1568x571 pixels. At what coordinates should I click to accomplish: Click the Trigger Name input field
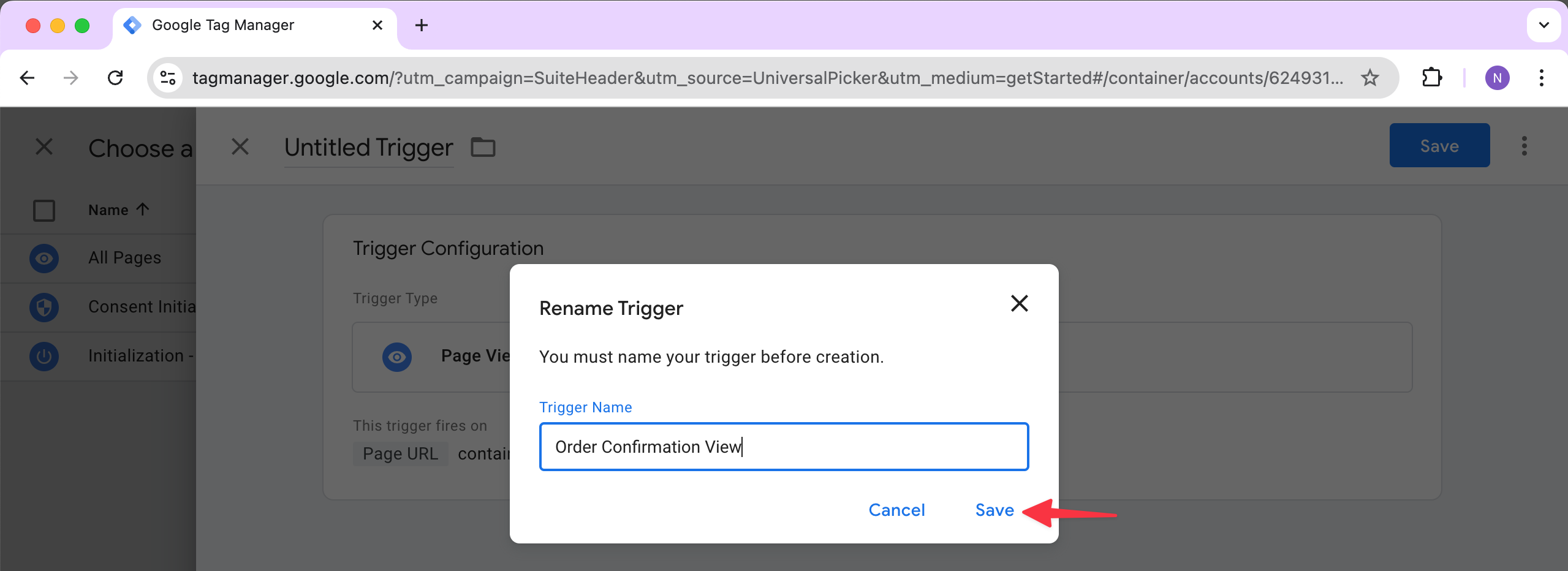783,447
